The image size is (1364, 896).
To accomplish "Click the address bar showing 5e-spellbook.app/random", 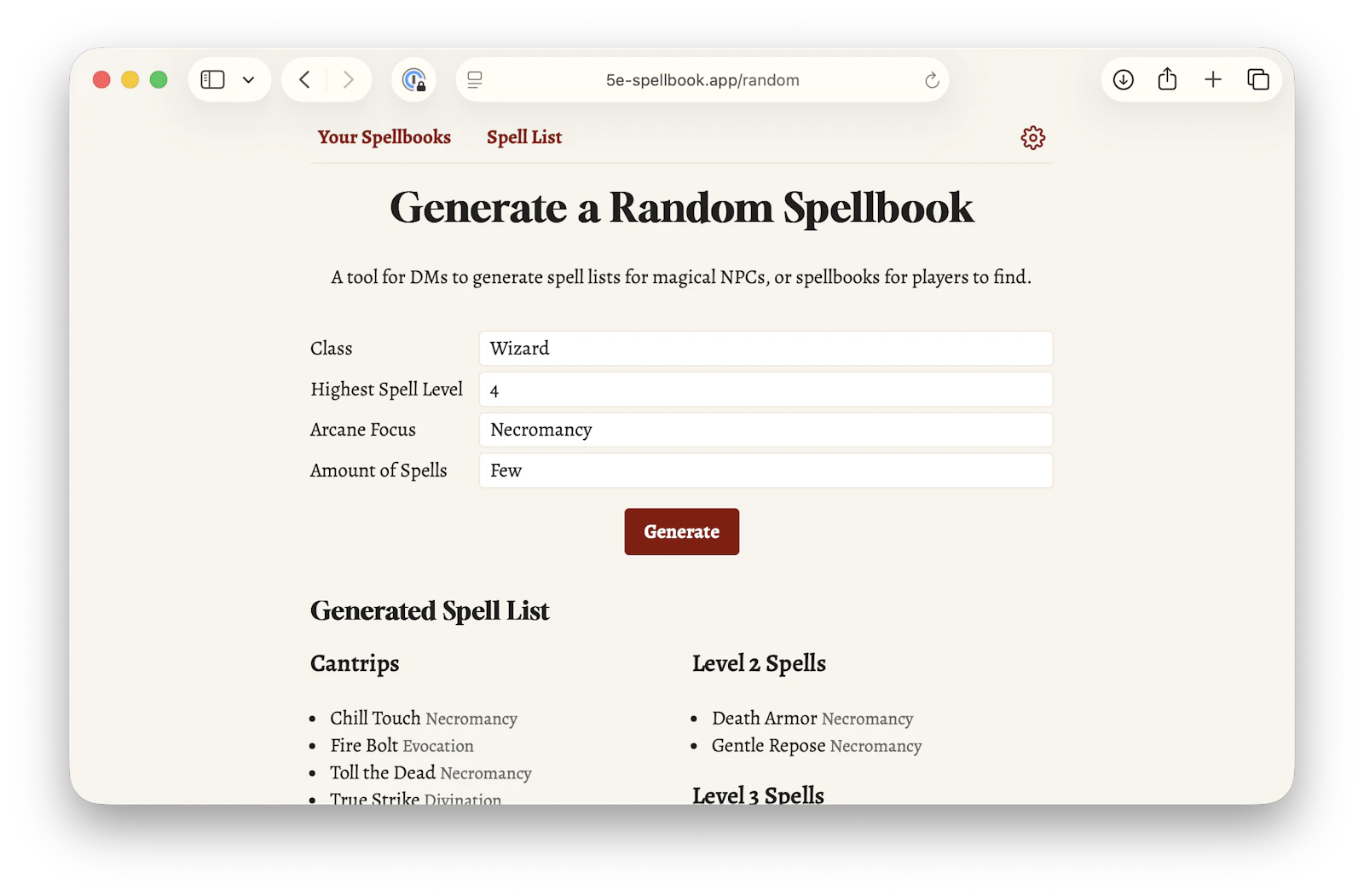I will point(702,79).
